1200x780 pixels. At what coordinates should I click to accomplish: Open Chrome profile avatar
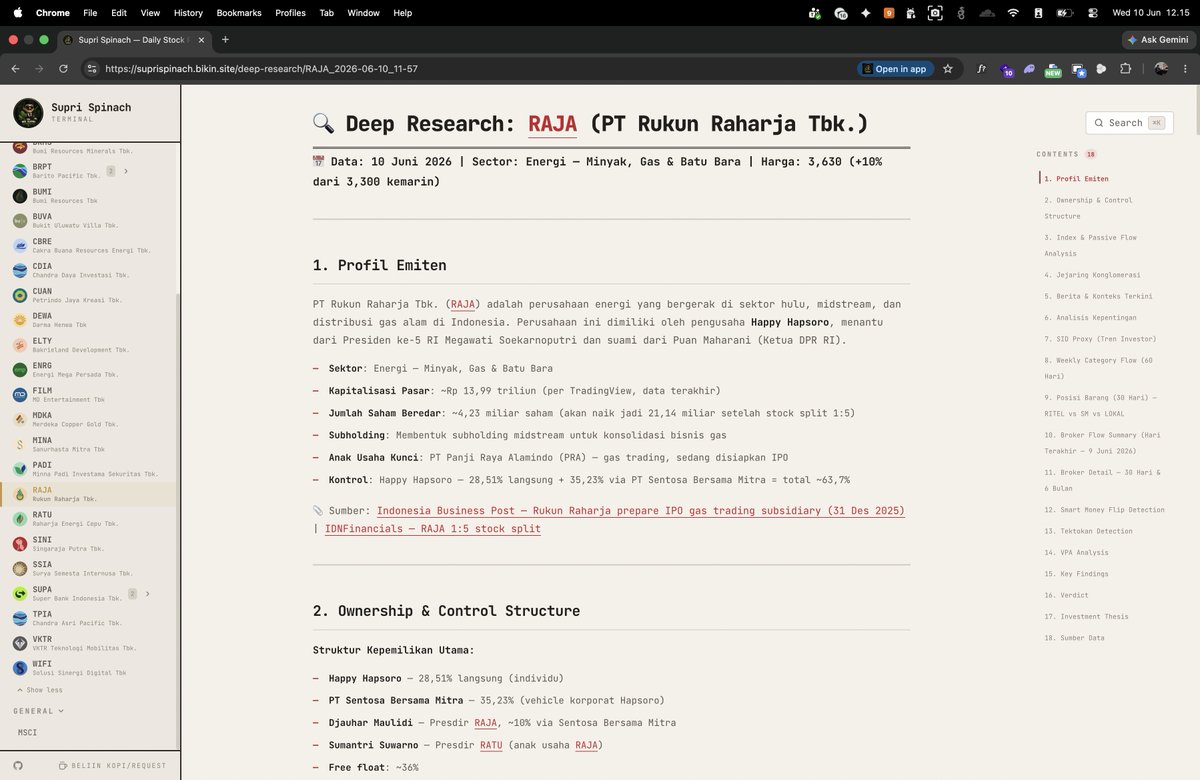[x=1161, y=69]
